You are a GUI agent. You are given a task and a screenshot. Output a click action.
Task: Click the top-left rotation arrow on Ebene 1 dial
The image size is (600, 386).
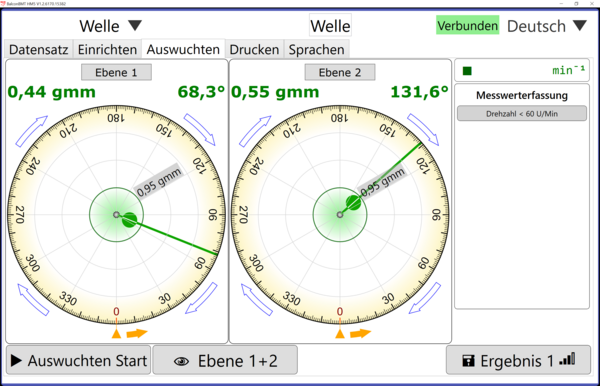[x=31, y=131]
